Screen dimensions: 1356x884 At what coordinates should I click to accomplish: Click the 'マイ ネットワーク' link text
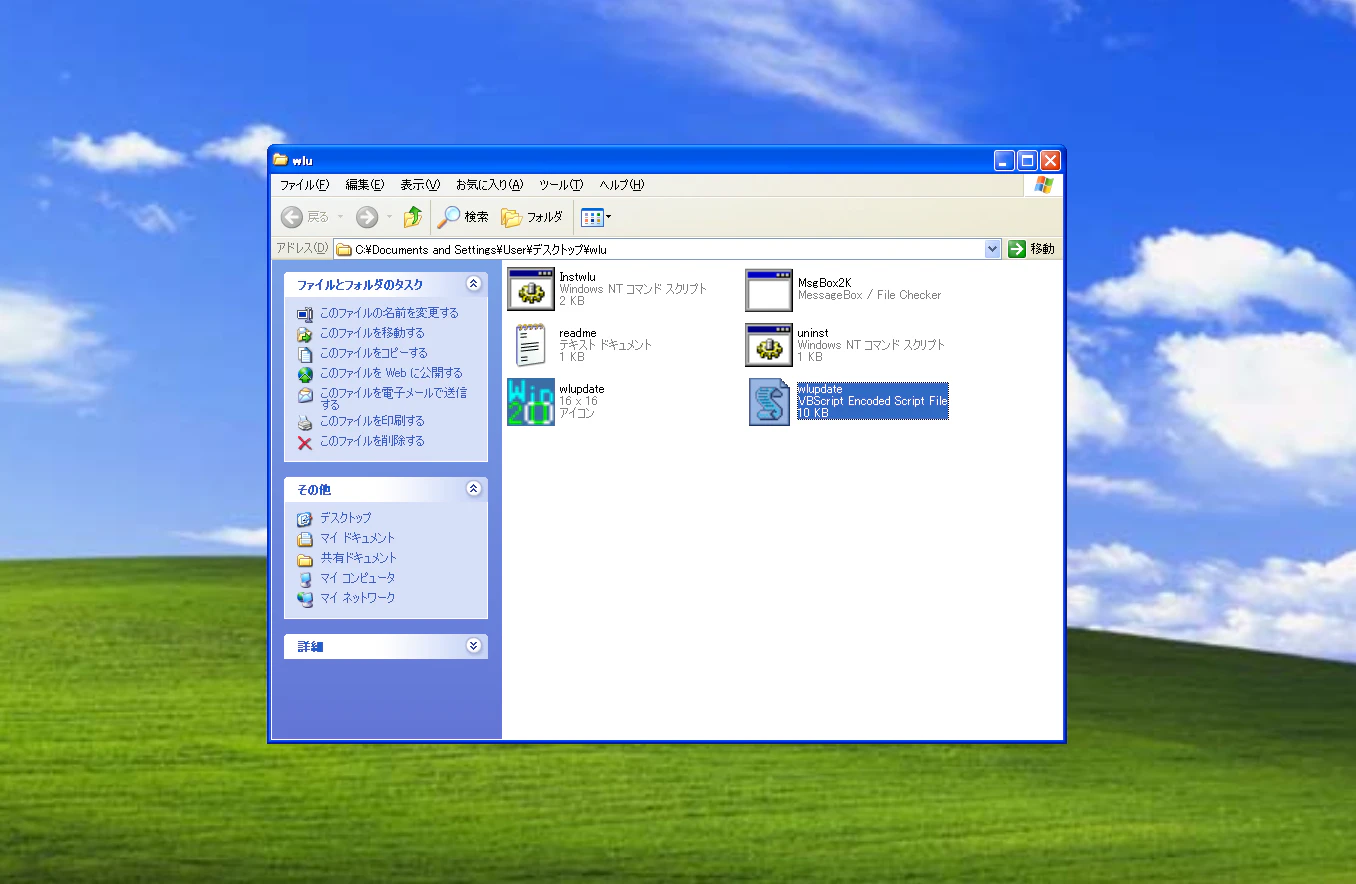[358, 598]
